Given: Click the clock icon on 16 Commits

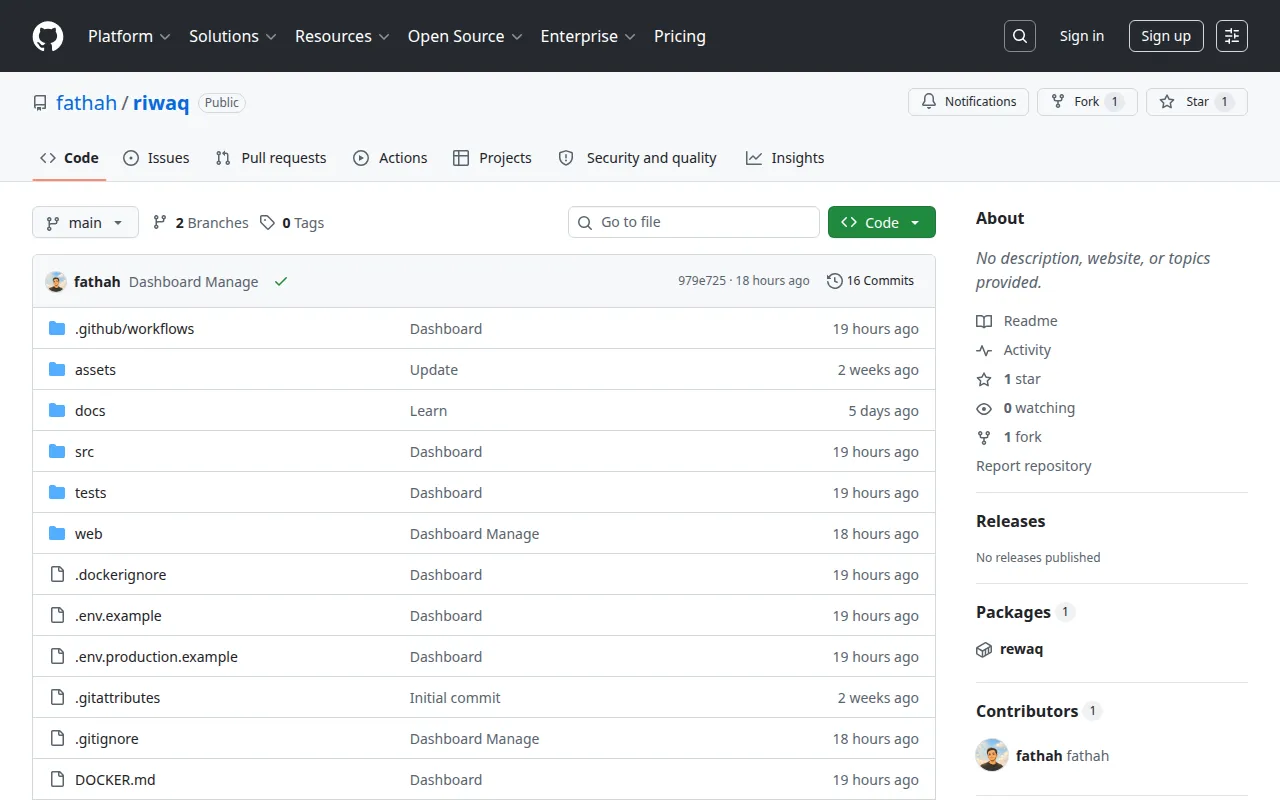Looking at the screenshot, I should [835, 281].
